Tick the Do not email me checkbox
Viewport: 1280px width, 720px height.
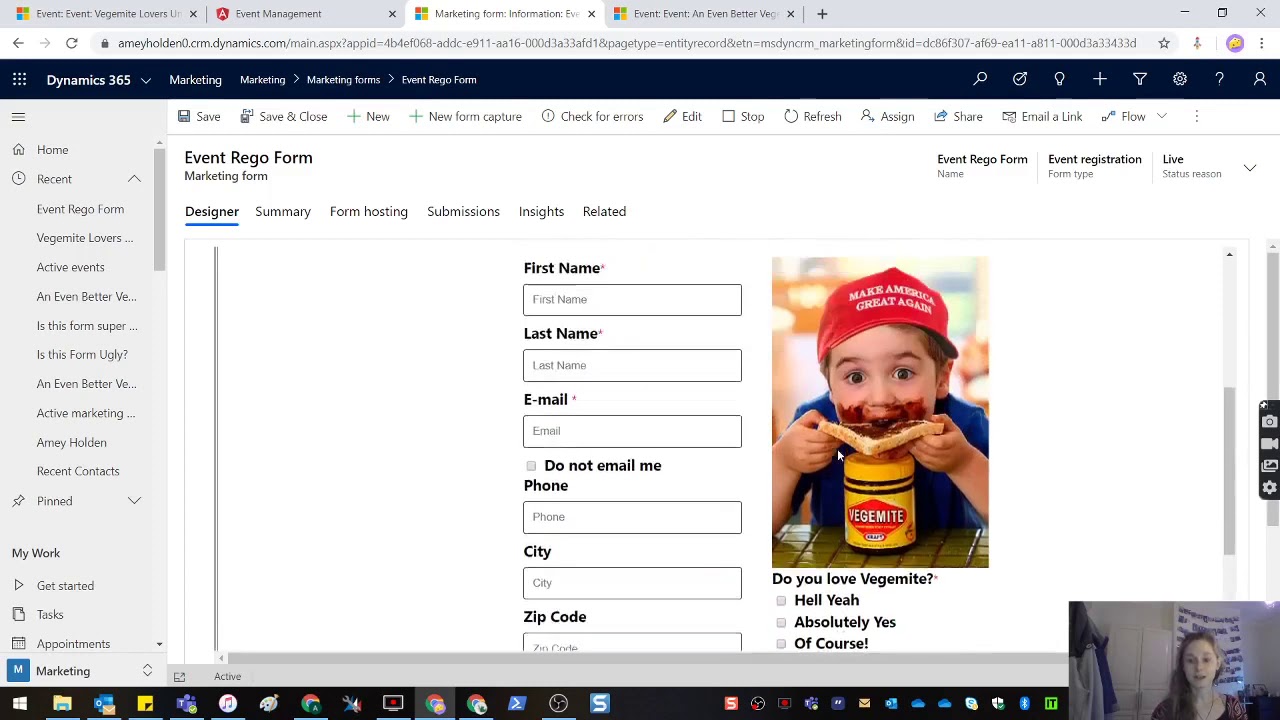click(x=531, y=466)
